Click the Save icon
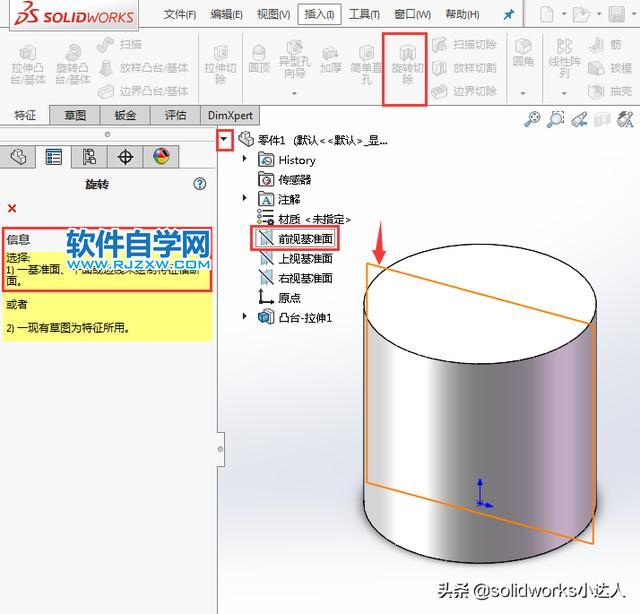 (x=616, y=15)
